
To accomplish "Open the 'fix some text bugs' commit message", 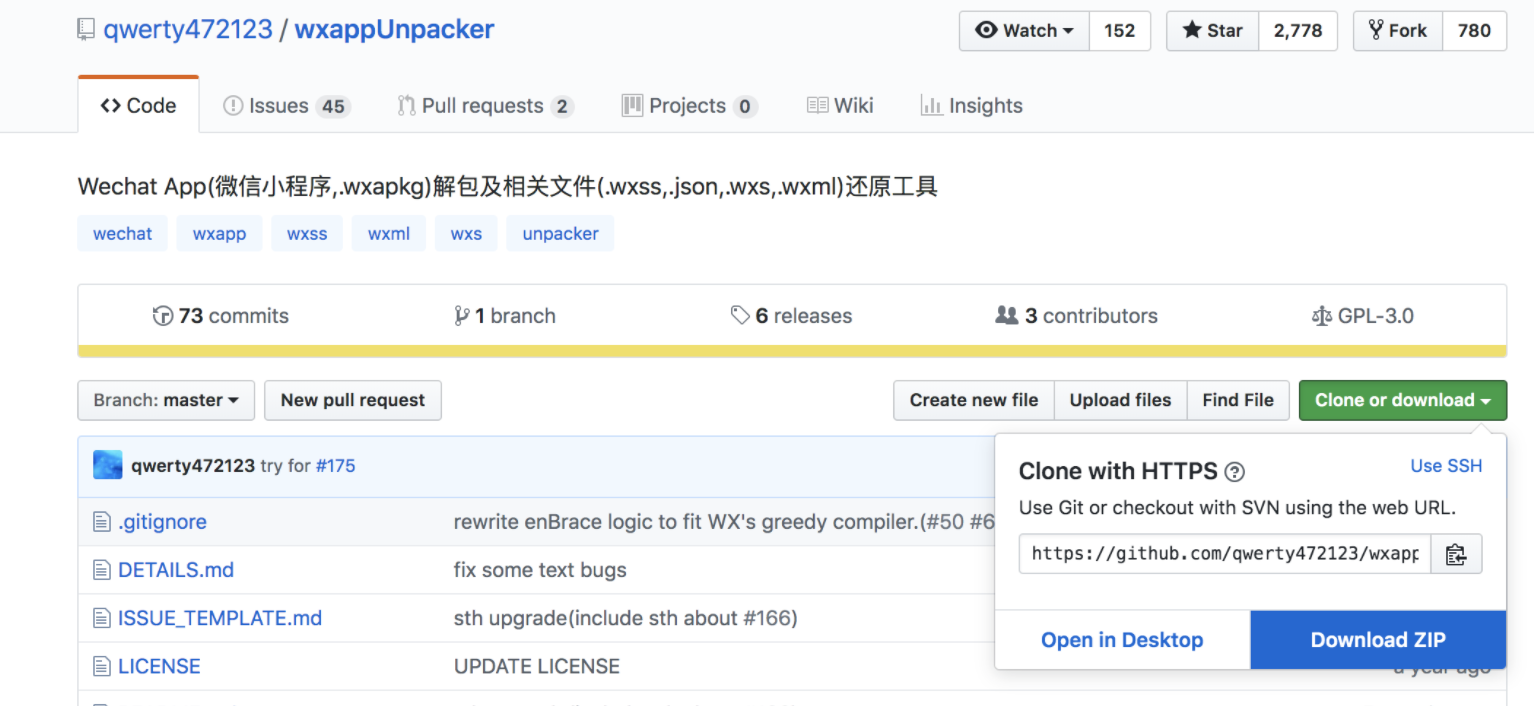I will tap(540, 570).
